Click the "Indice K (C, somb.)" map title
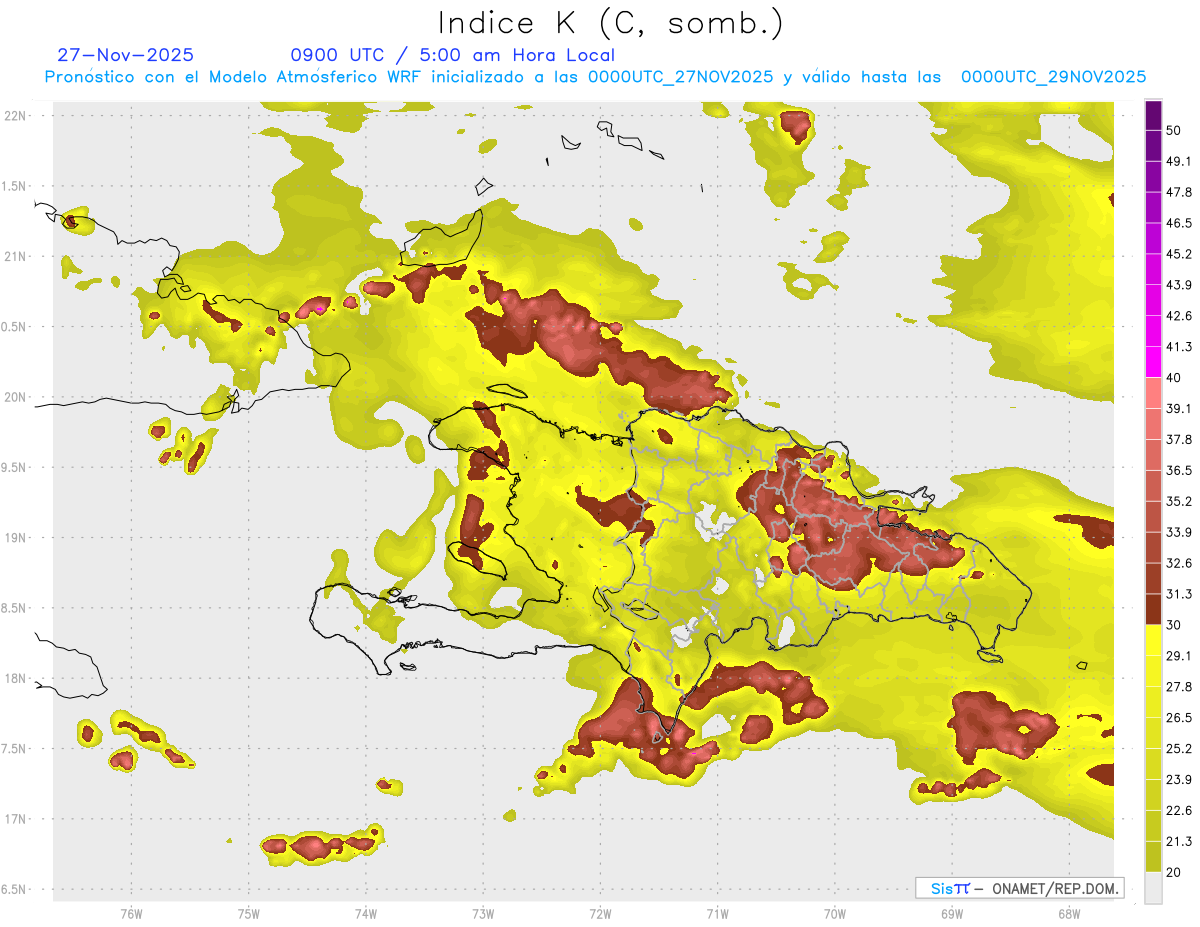 tap(610, 23)
